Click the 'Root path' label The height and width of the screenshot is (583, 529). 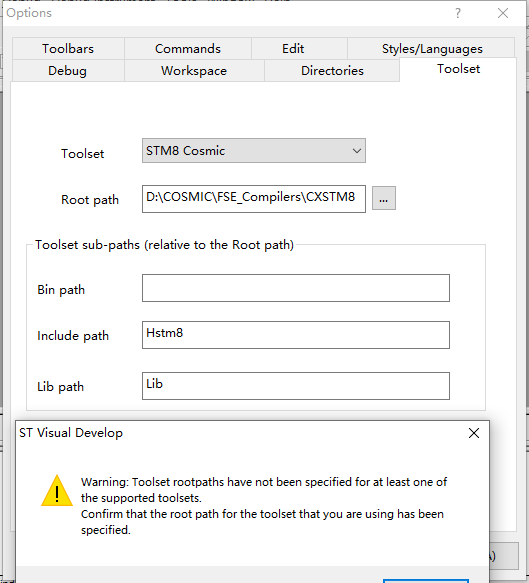(90, 200)
